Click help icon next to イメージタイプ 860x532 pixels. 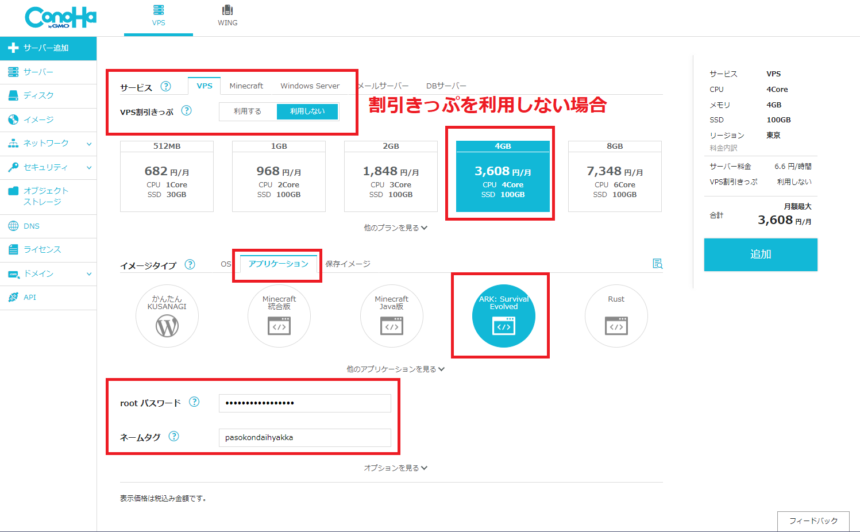point(190,264)
